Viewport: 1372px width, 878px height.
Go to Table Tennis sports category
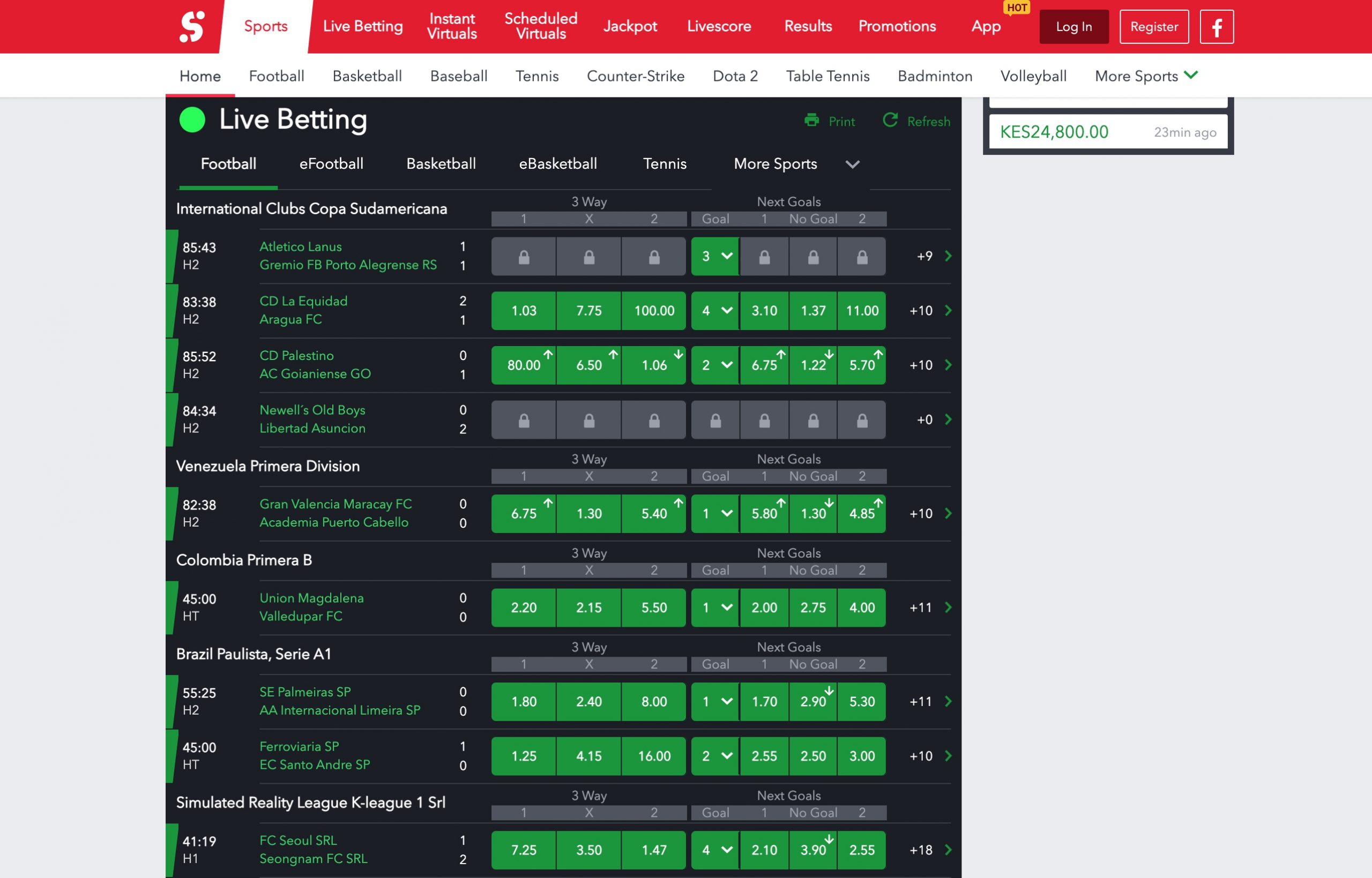coord(827,76)
